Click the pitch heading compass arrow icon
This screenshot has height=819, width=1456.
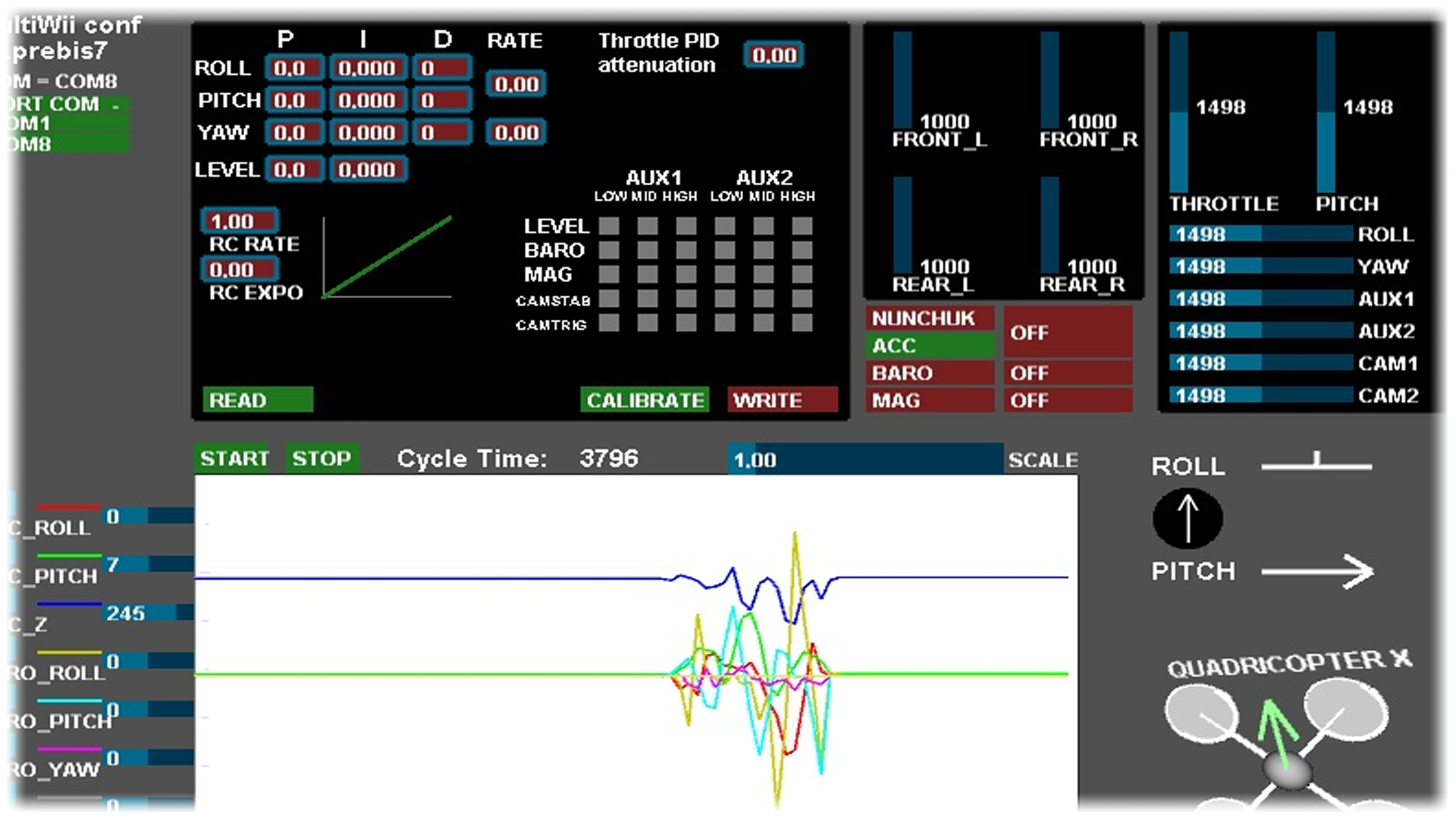point(1187,519)
